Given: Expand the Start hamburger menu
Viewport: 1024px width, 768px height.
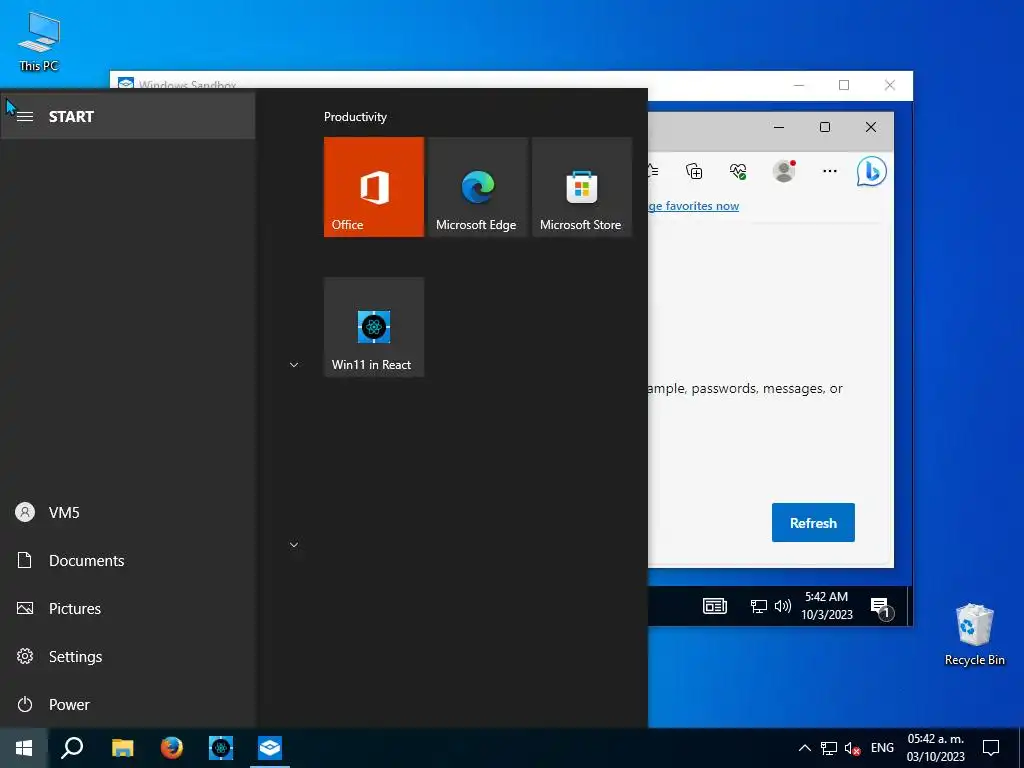Looking at the screenshot, I should click(x=25, y=116).
